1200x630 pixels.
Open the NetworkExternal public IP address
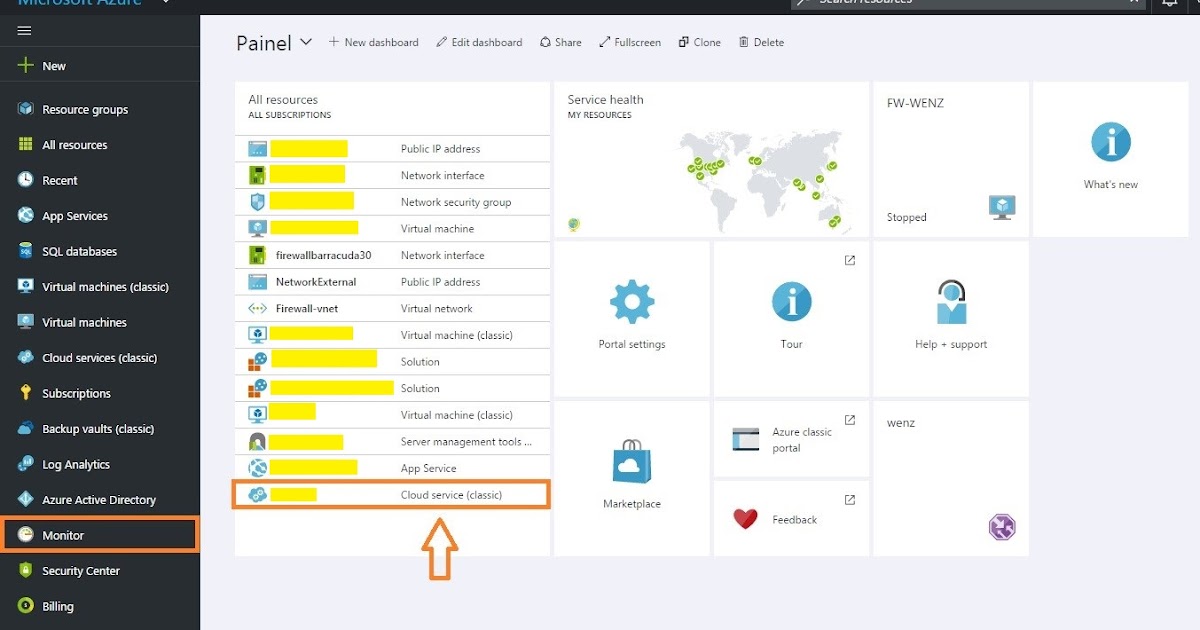(317, 281)
